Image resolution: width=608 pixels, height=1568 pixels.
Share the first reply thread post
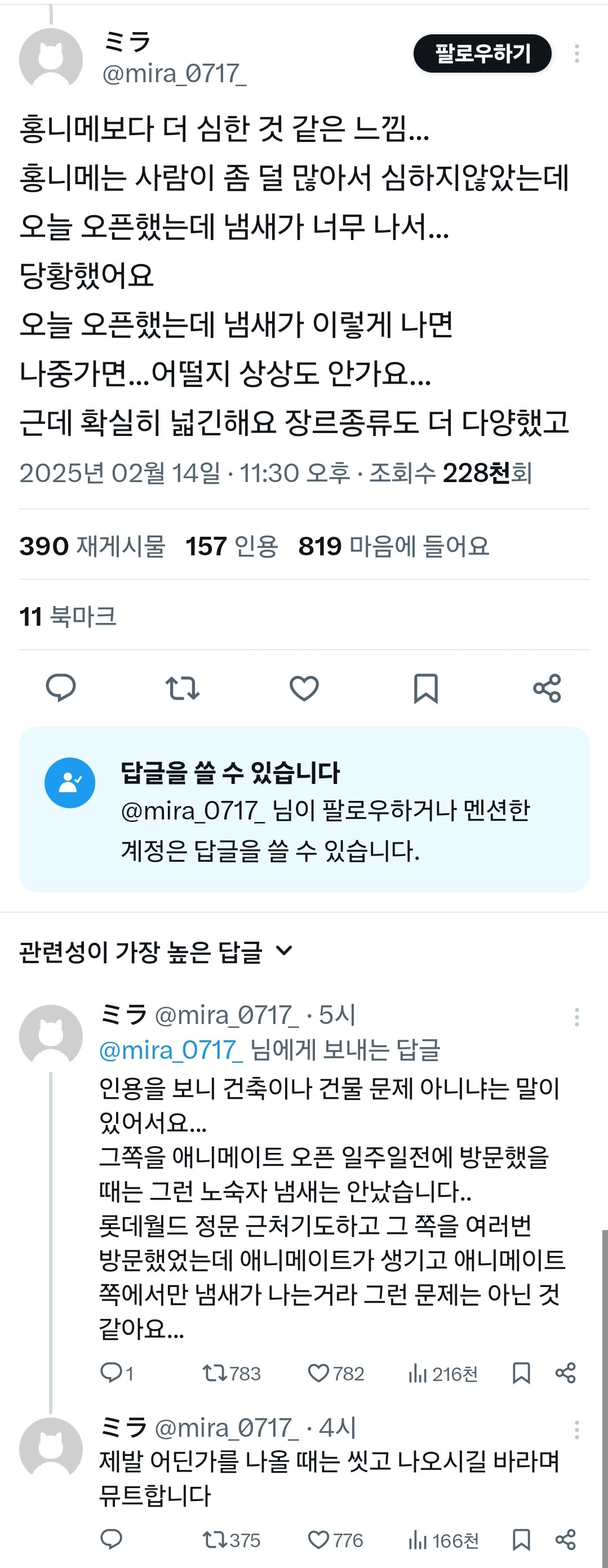point(565,1373)
